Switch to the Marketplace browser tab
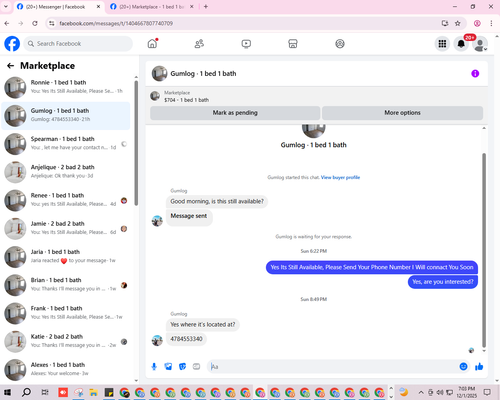This screenshot has width=500, height=400. pyautogui.click(x=152, y=7)
